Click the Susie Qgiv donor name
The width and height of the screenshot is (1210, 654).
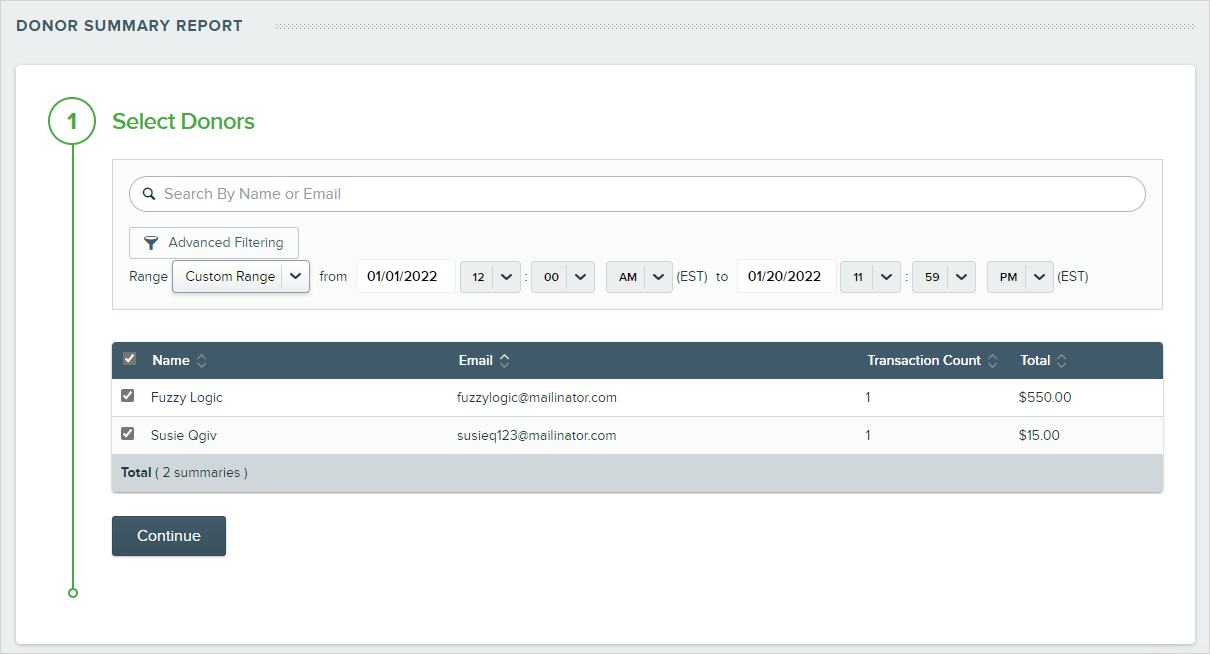[186, 435]
